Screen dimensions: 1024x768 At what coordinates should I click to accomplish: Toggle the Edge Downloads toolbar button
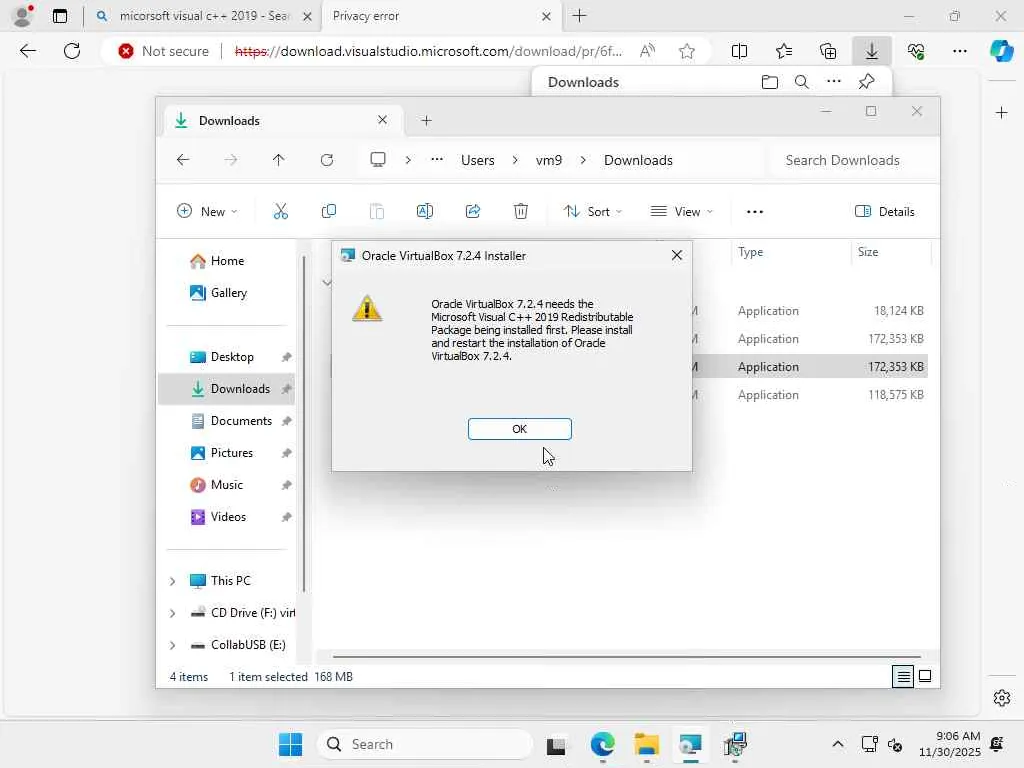(x=872, y=51)
